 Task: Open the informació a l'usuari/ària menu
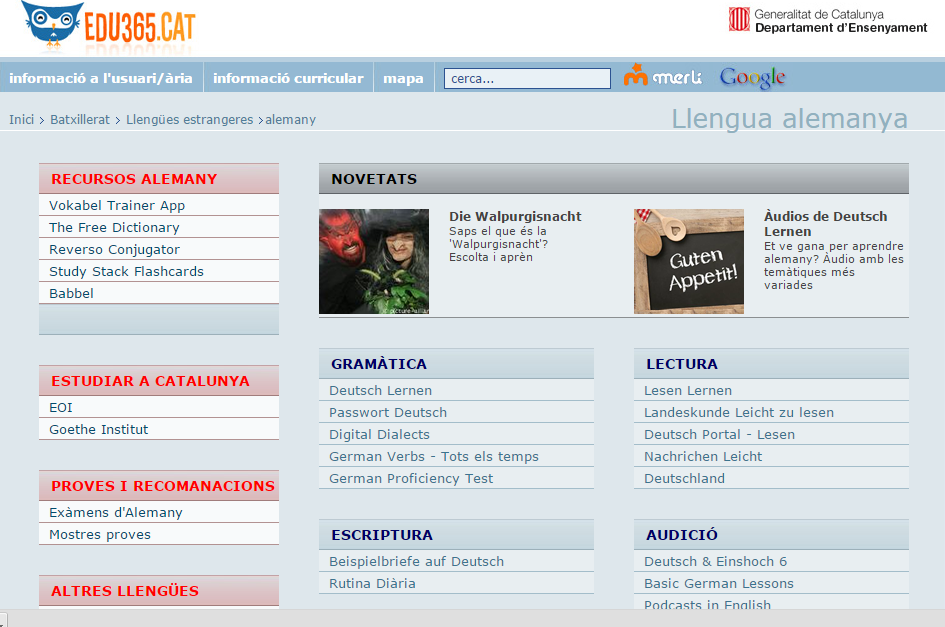click(101, 78)
